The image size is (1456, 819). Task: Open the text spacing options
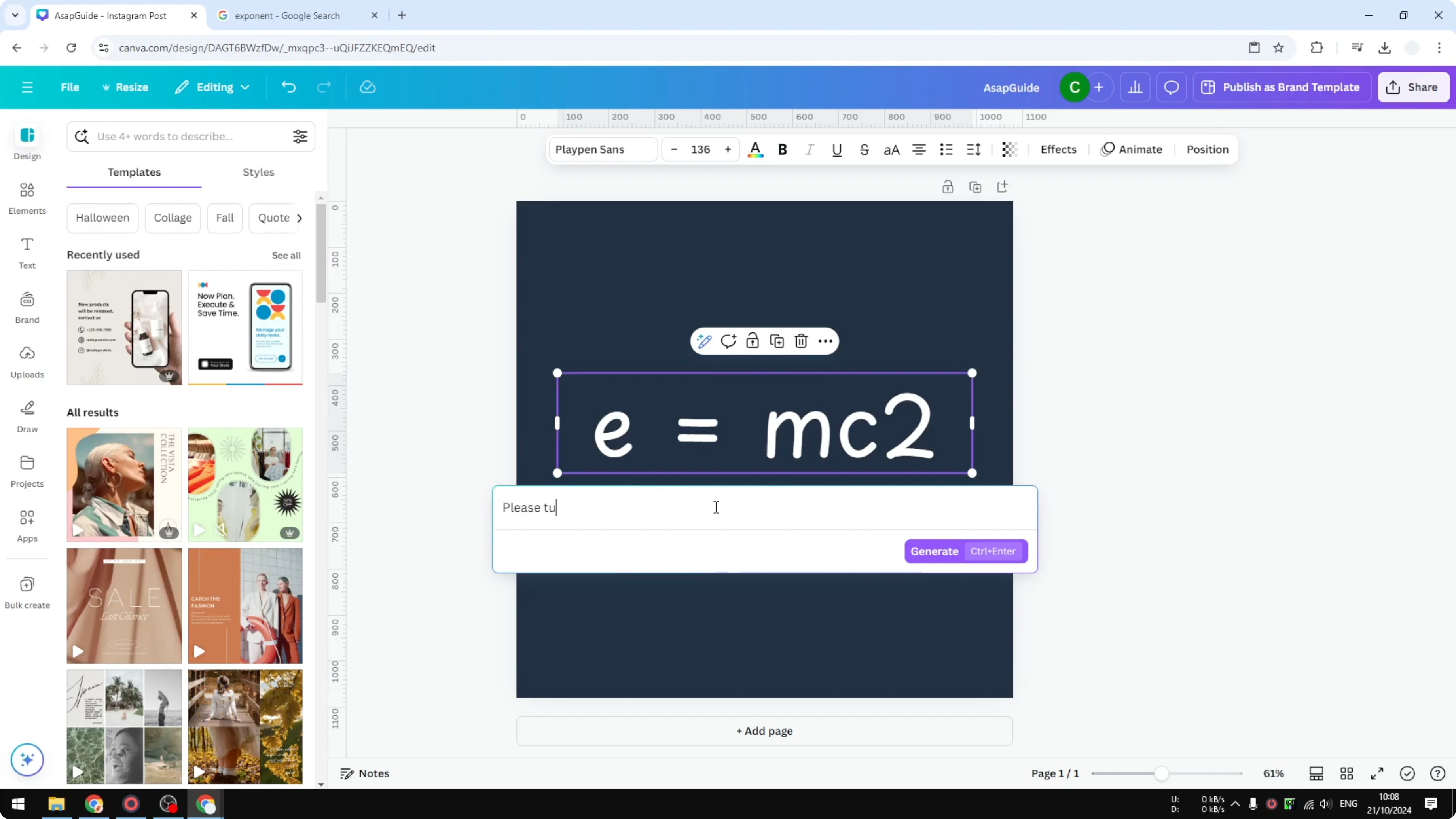[x=973, y=149]
